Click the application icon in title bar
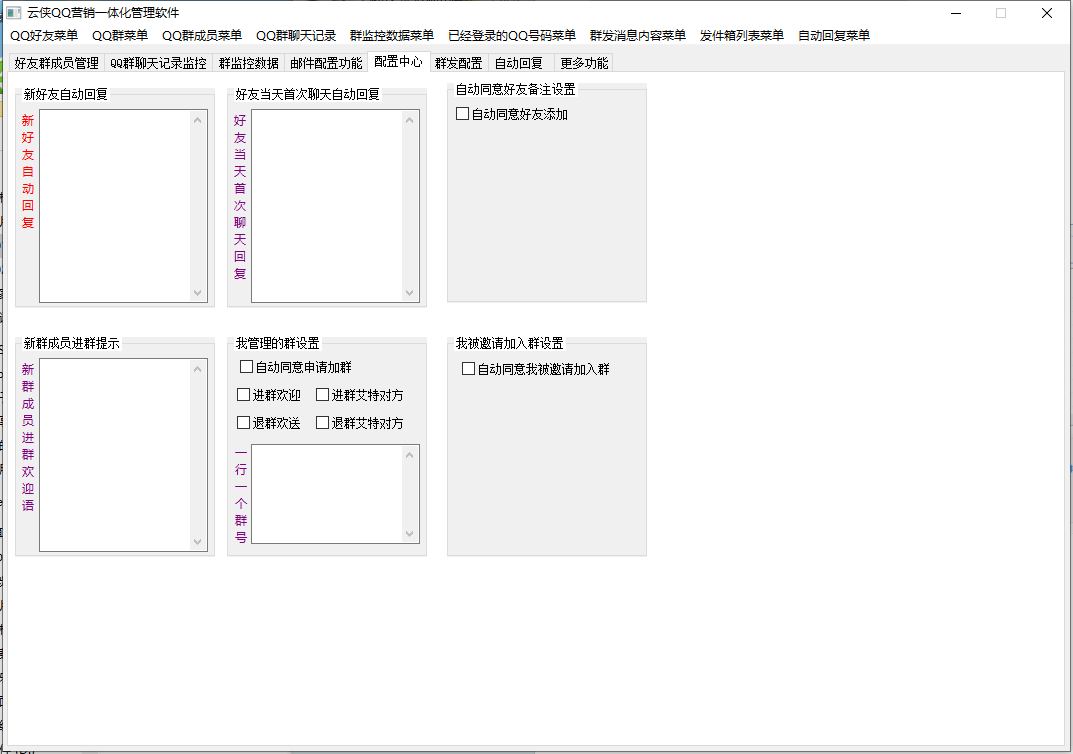Viewport: 1073px width, 754px height. [x=13, y=12]
